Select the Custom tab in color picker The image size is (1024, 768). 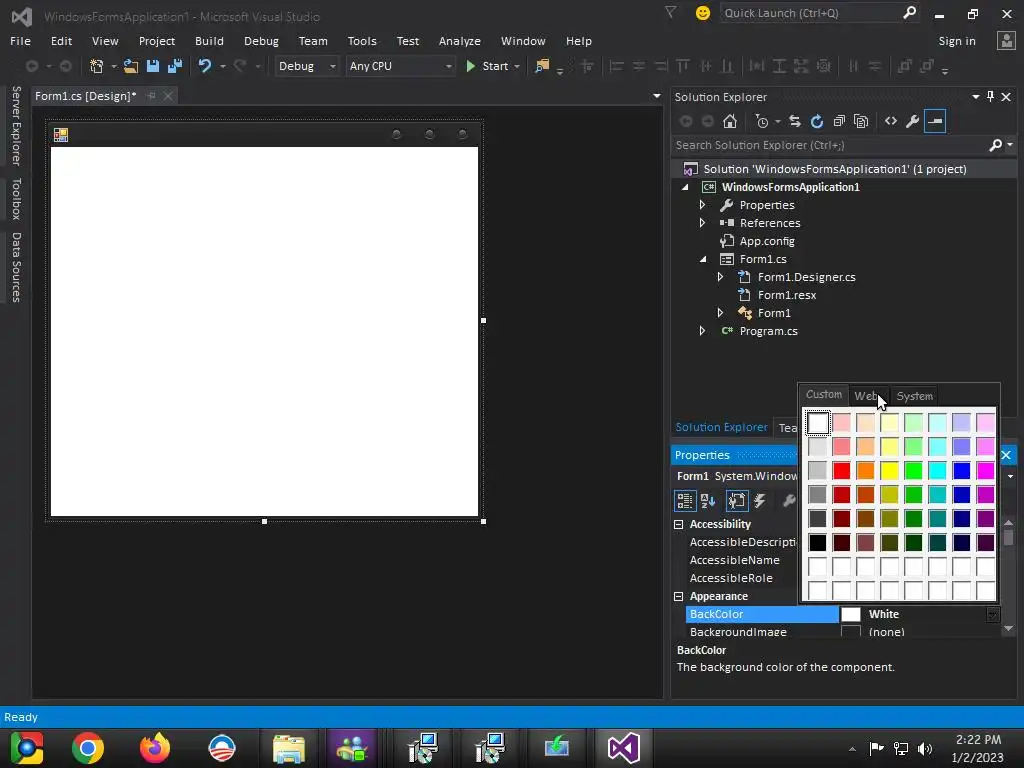(x=824, y=394)
